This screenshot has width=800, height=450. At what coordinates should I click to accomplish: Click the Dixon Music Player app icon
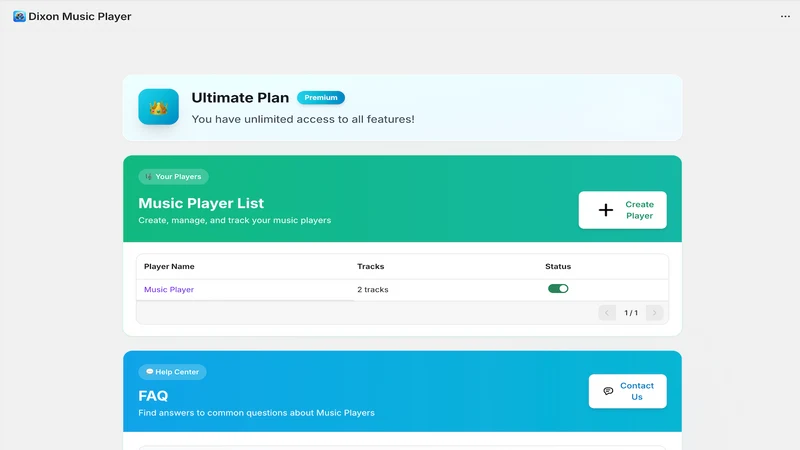pos(19,16)
